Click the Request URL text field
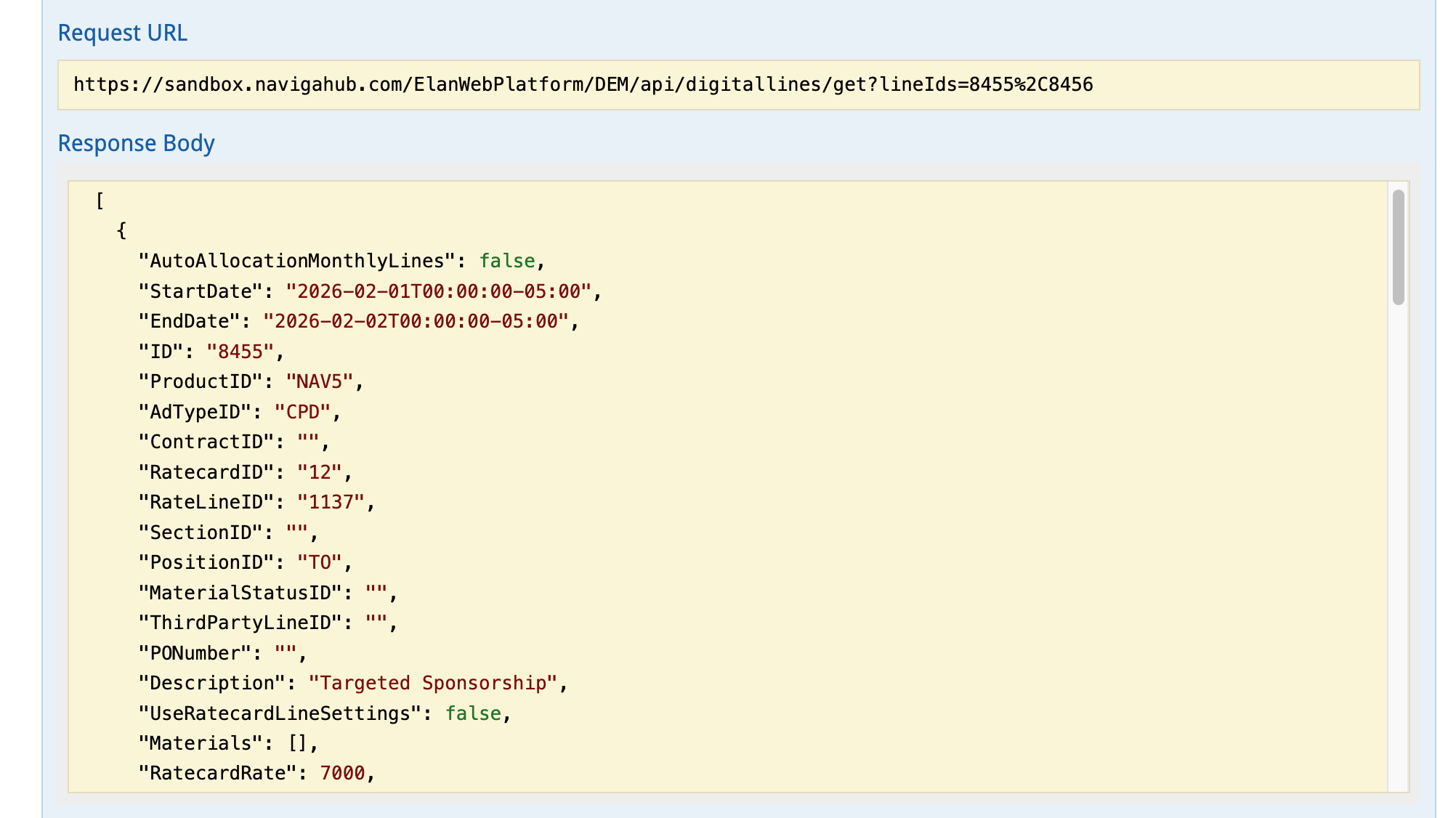 click(x=738, y=85)
